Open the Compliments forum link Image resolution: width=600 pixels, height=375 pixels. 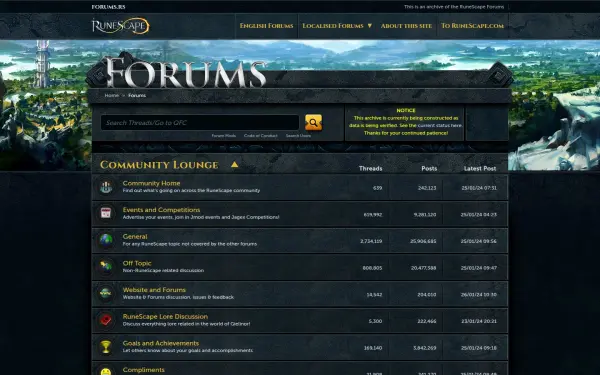point(143,370)
